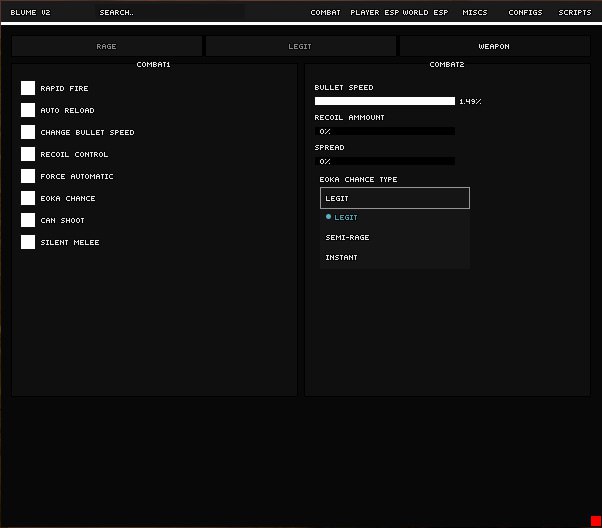Screen dimensions: 602x528
Task: Tick the Force Automatic checkbox
Action: [x=28, y=177]
